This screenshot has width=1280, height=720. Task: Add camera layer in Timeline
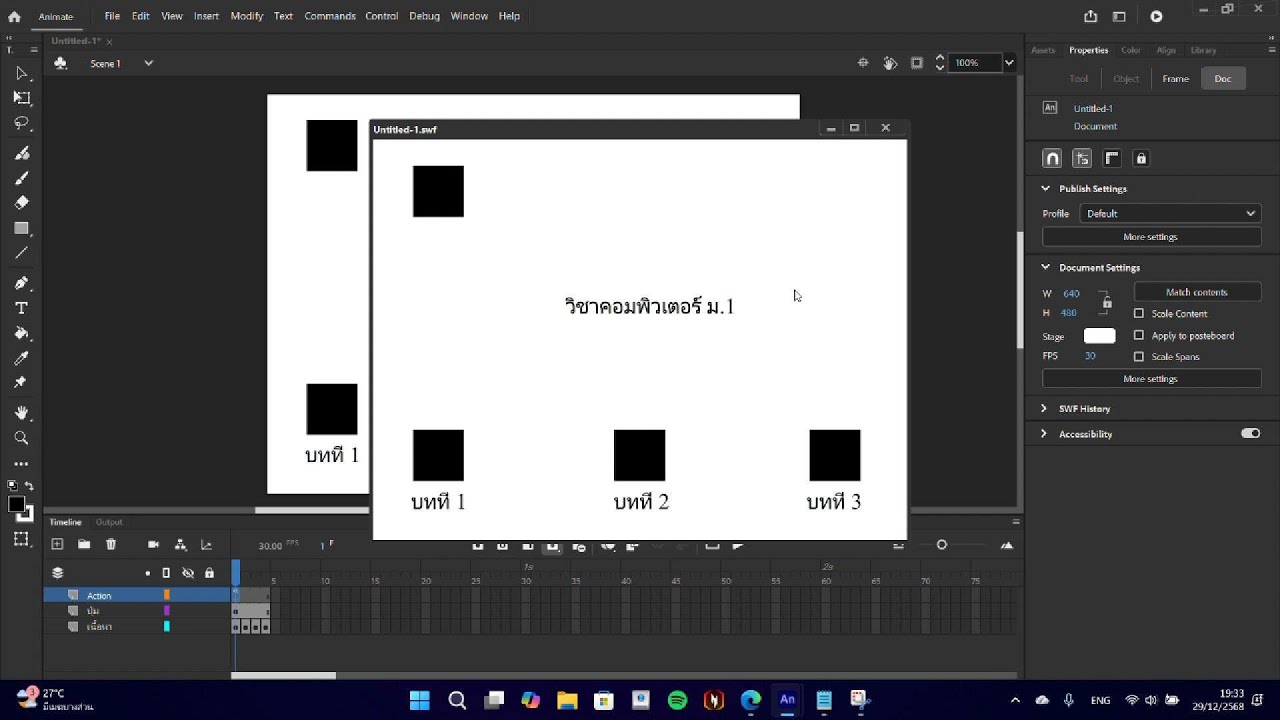(x=153, y=544)
